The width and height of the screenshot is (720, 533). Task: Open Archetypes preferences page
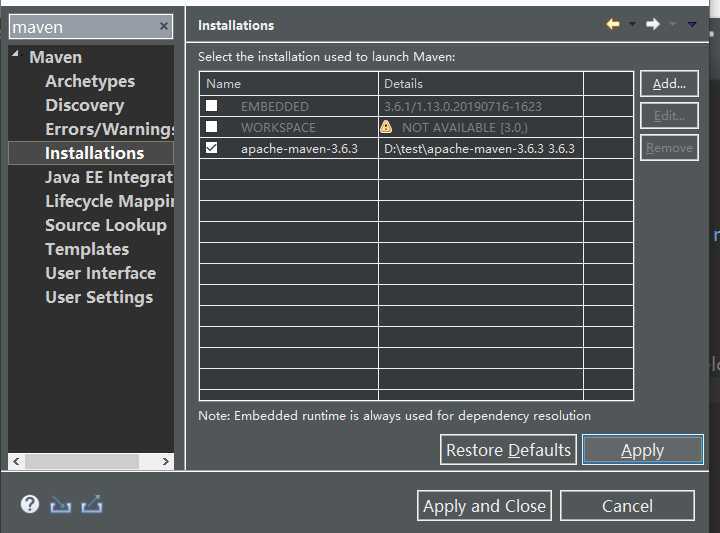tap(90, 81)
